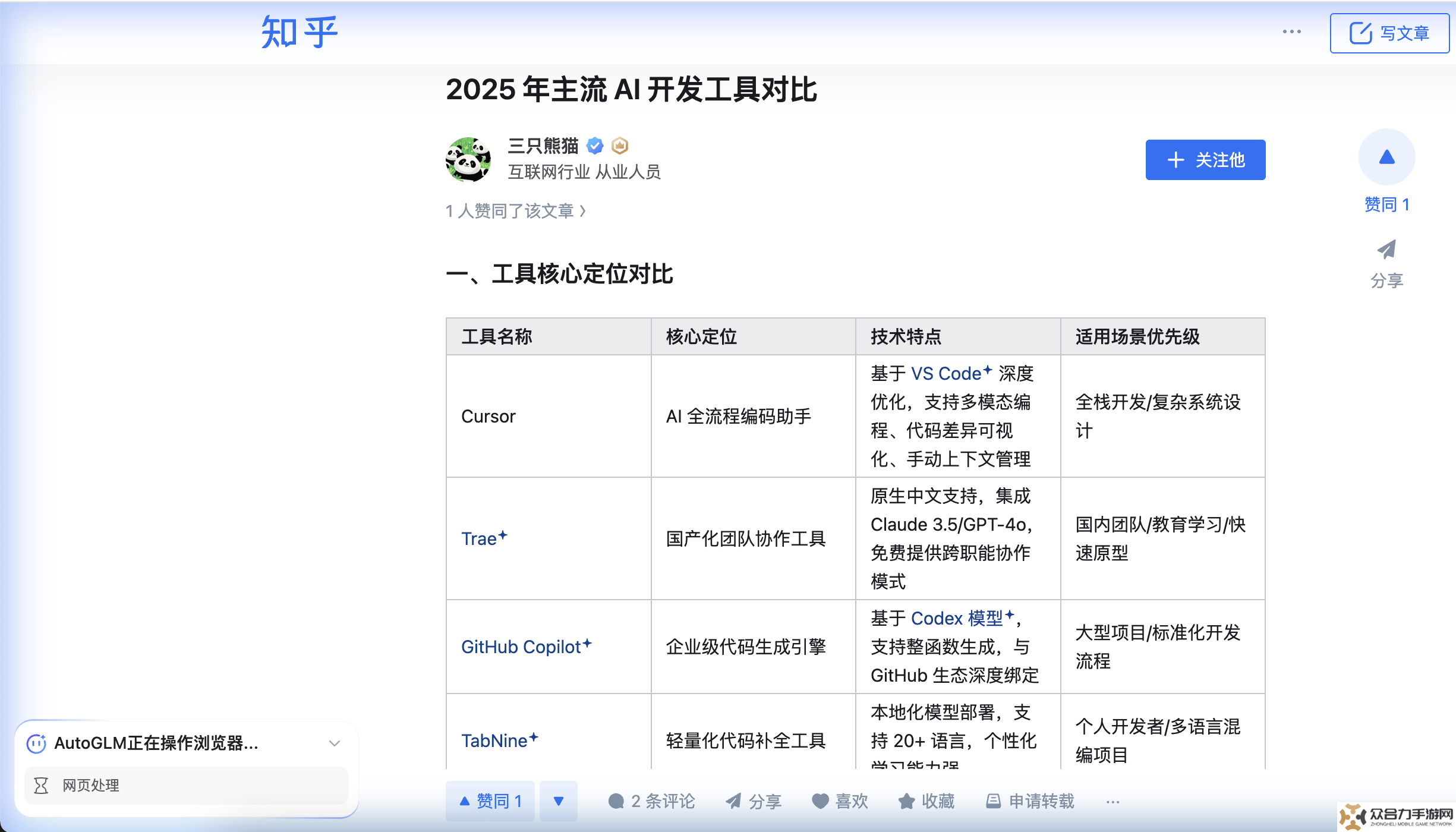Open 1 人赞同了该文章 list
The image size is (1456, 832).
click(516, 211)
